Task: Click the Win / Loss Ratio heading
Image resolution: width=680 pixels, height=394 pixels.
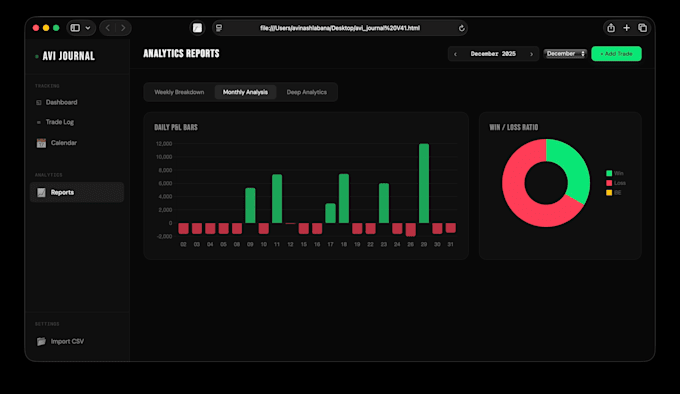Action: point(513,127)
